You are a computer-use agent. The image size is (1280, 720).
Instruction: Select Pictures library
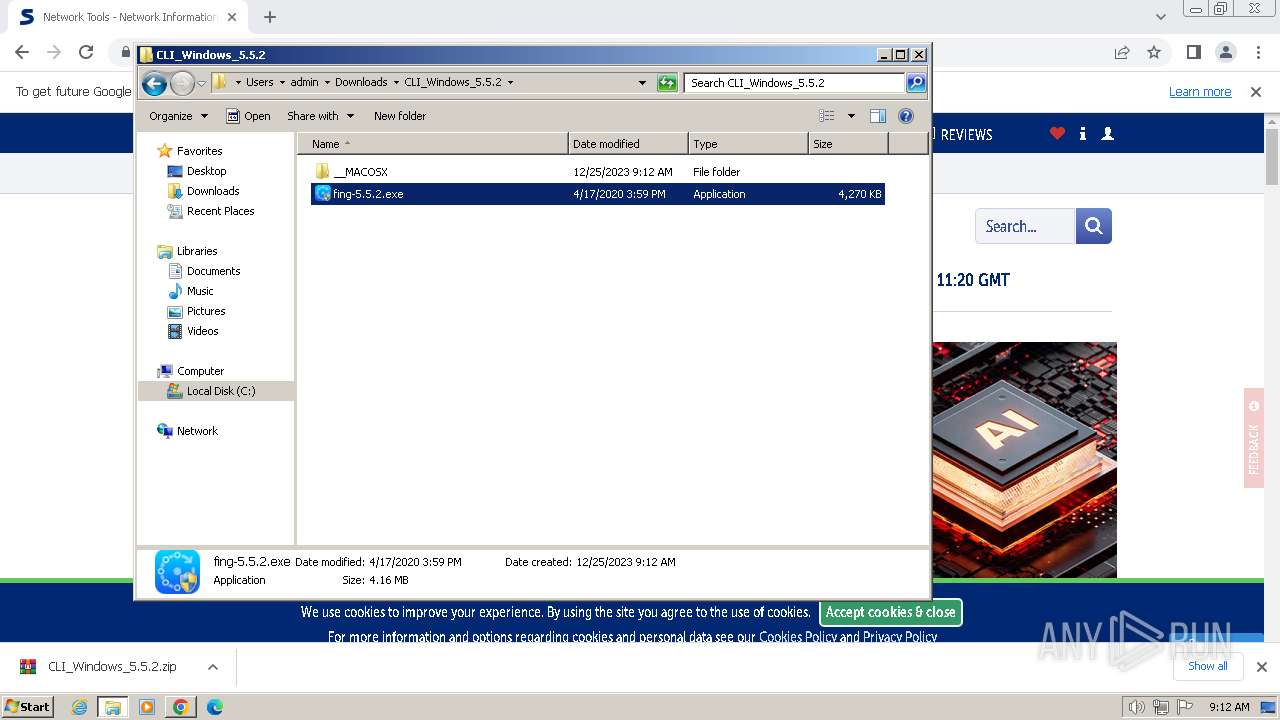coord(206,311)
